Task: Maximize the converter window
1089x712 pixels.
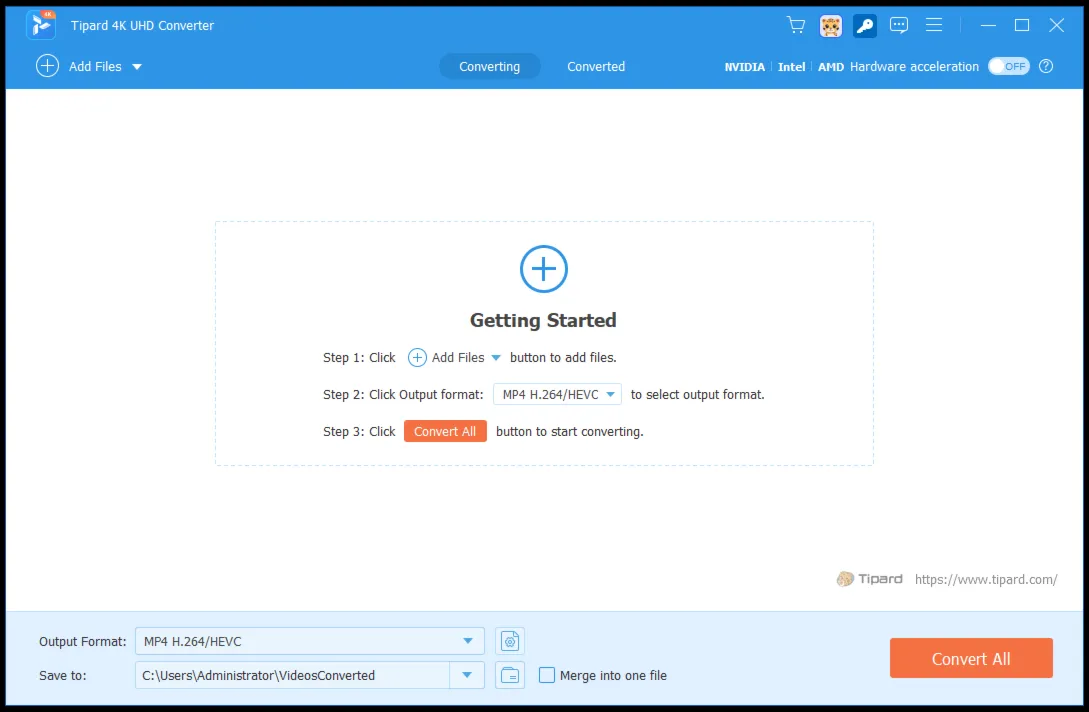Action: 1022,25
